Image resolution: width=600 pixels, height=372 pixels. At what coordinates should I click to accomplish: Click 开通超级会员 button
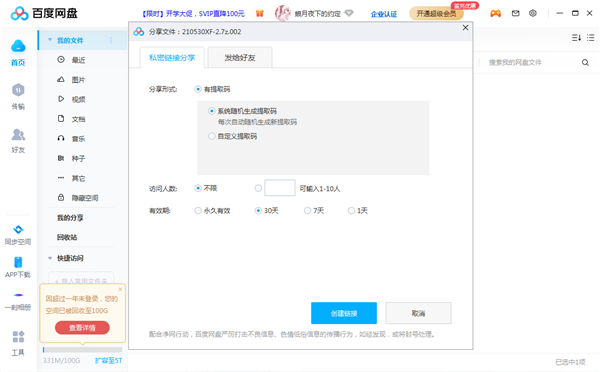[436, 14]
